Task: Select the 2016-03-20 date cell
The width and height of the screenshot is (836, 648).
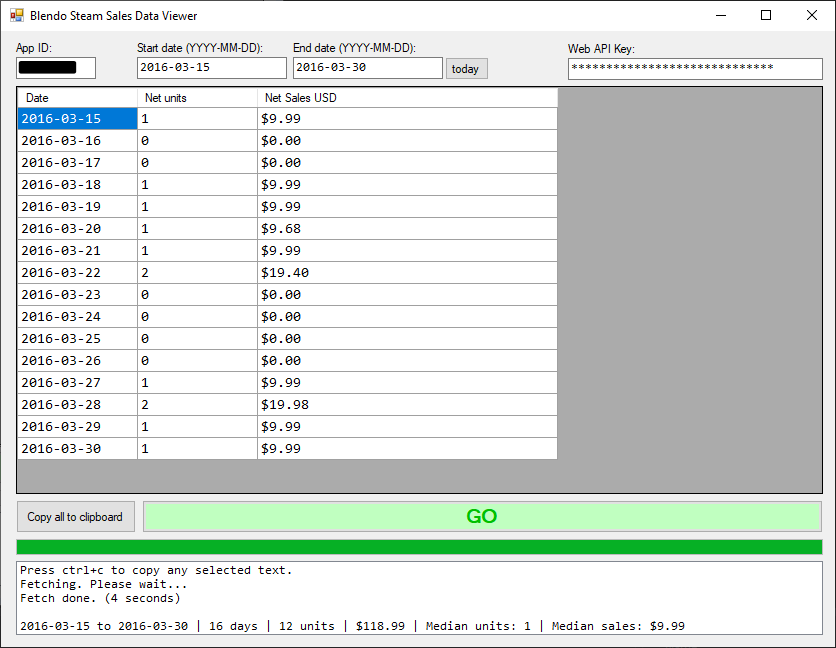Action: tap(77, 228)
